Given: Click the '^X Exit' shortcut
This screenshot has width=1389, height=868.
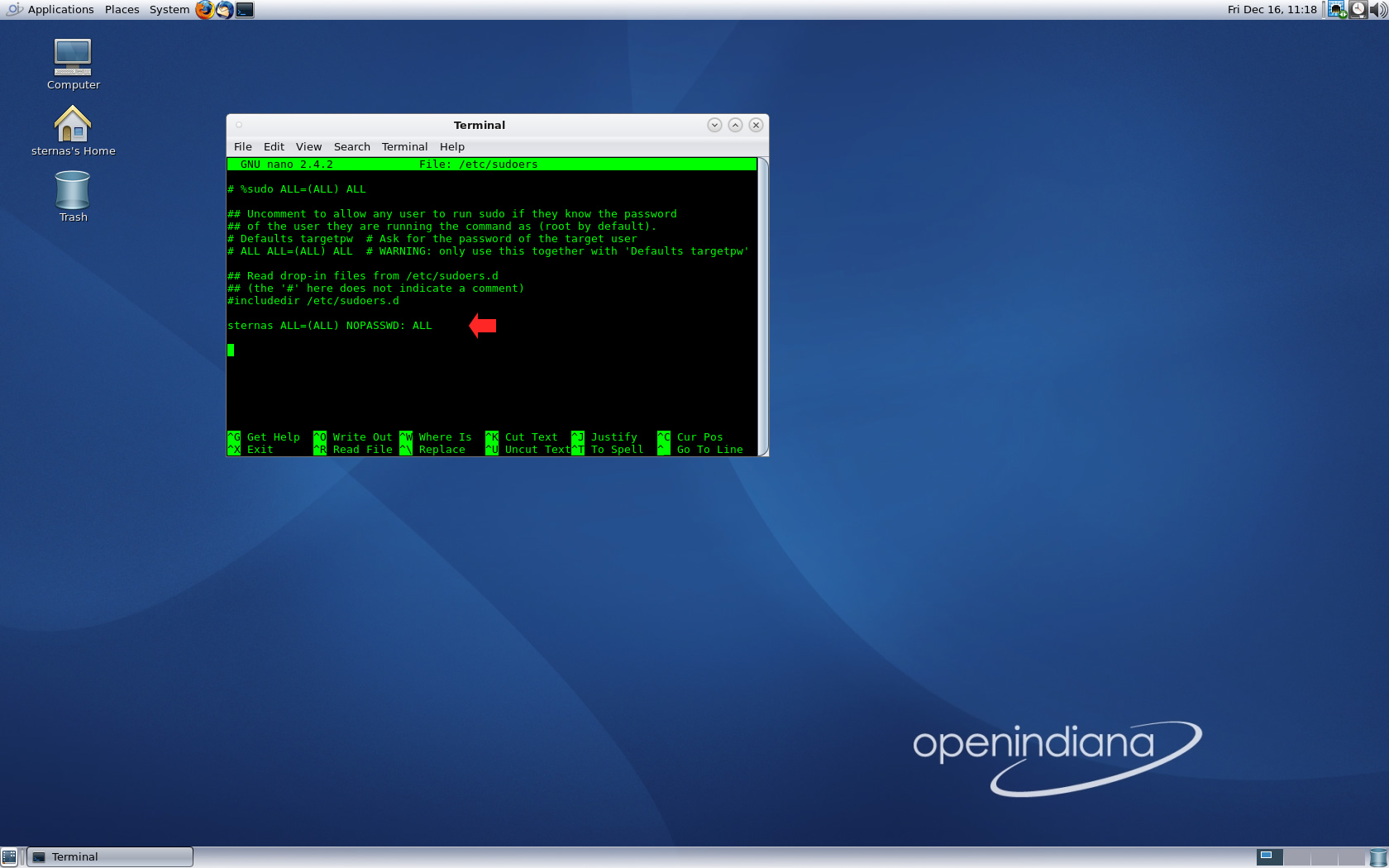Looking at the screenshot, I should tap(251, 450).
